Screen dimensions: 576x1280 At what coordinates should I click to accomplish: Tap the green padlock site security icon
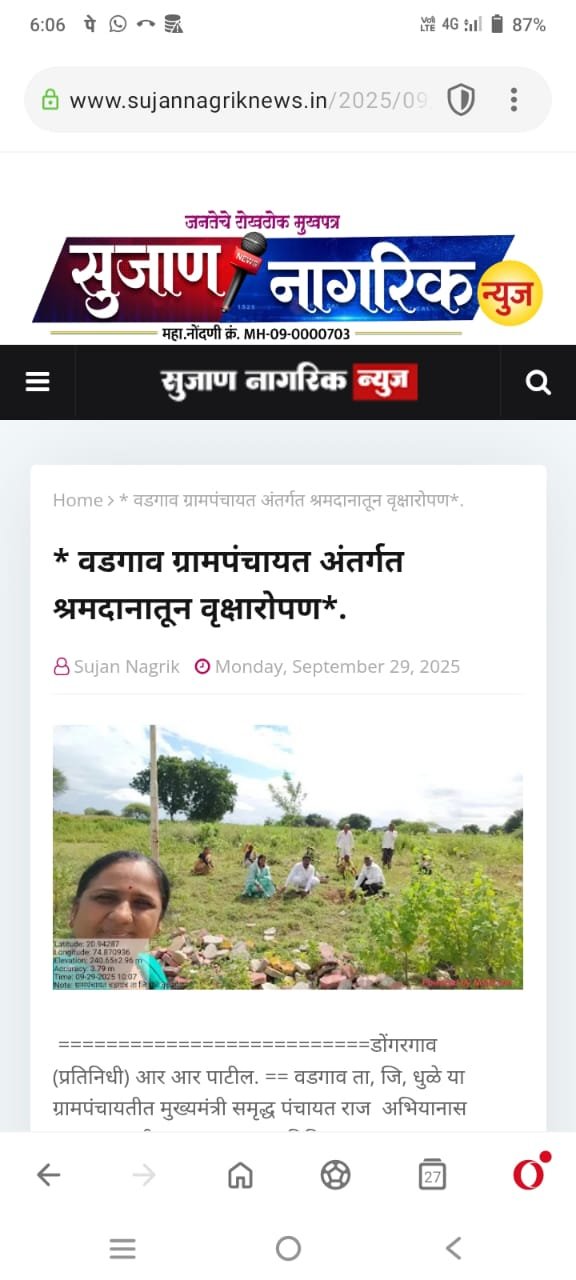coord(50,100)
